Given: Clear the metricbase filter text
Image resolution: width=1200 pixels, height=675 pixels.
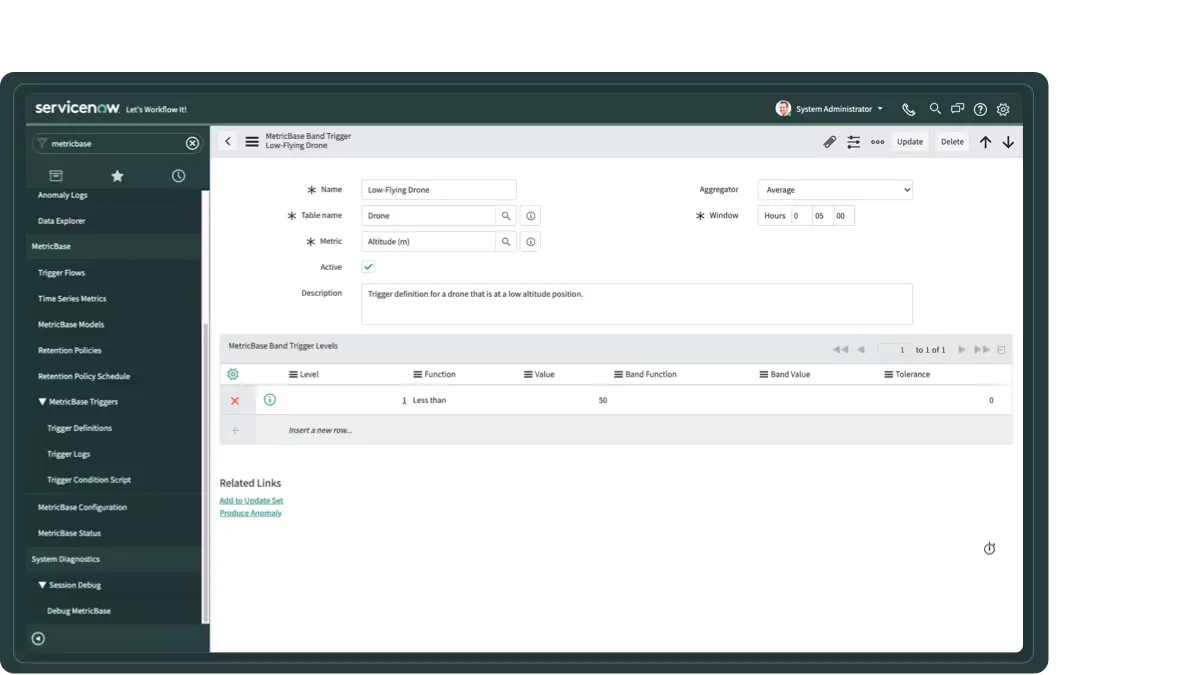Looking at the screenshot, I should point(193,143).
